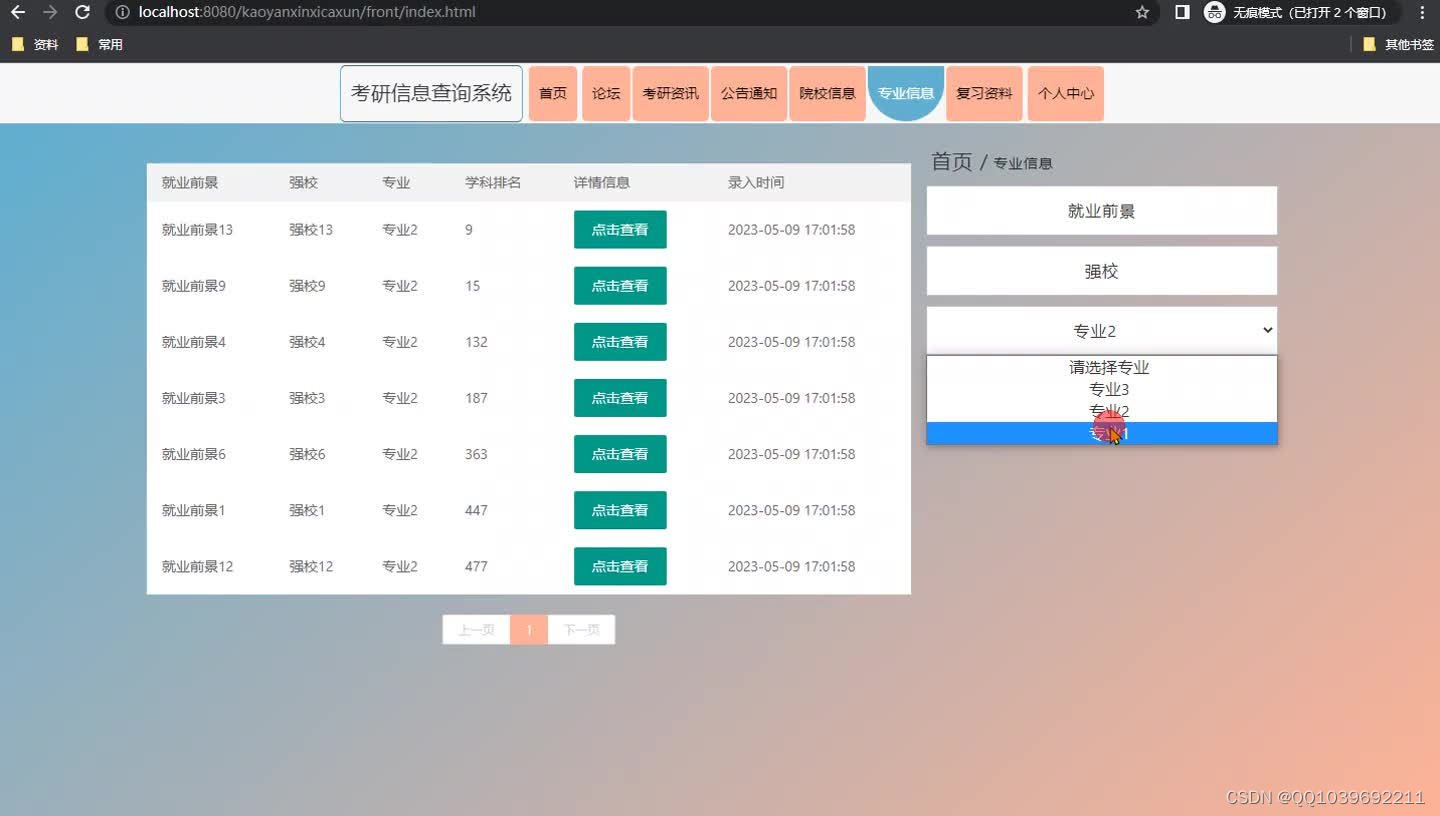Image resolution: width=1440 pixels, height=816 pixels.
Task: Choose the highlighted 专业1 option
Action: coord(1102,433)
